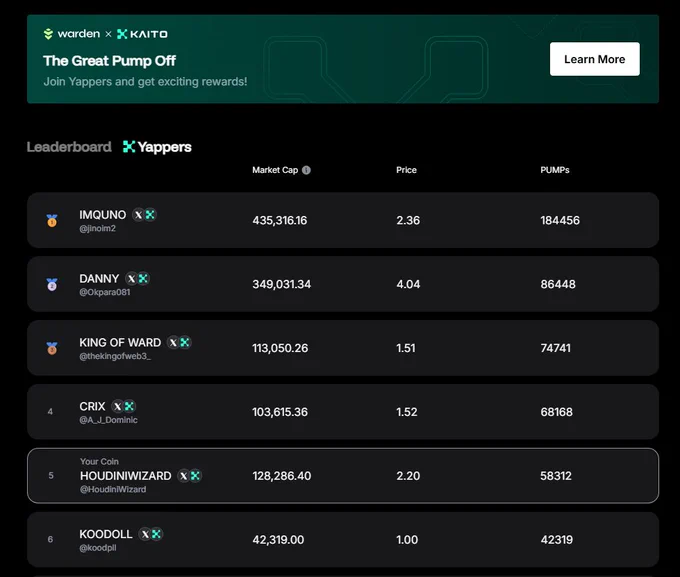The height and width of the screenshot is (577, 680).
Task: Click market cap value 103,615.36
Action: (x=280, y=412)
